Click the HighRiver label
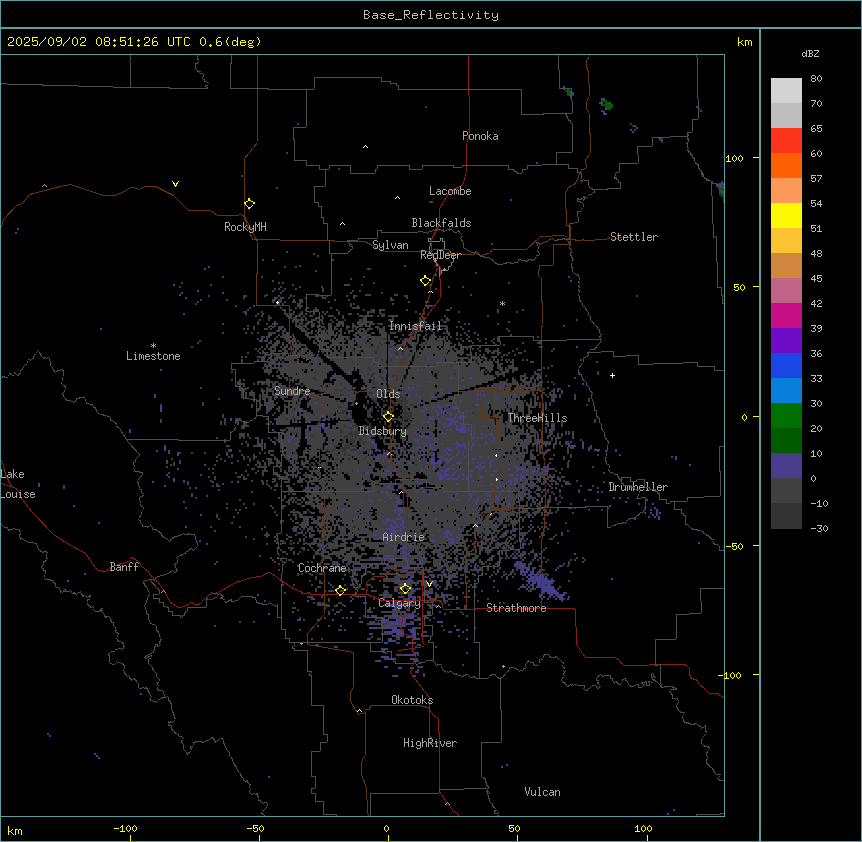The width and height of the screenshot is (862, 842). (430, 743)
